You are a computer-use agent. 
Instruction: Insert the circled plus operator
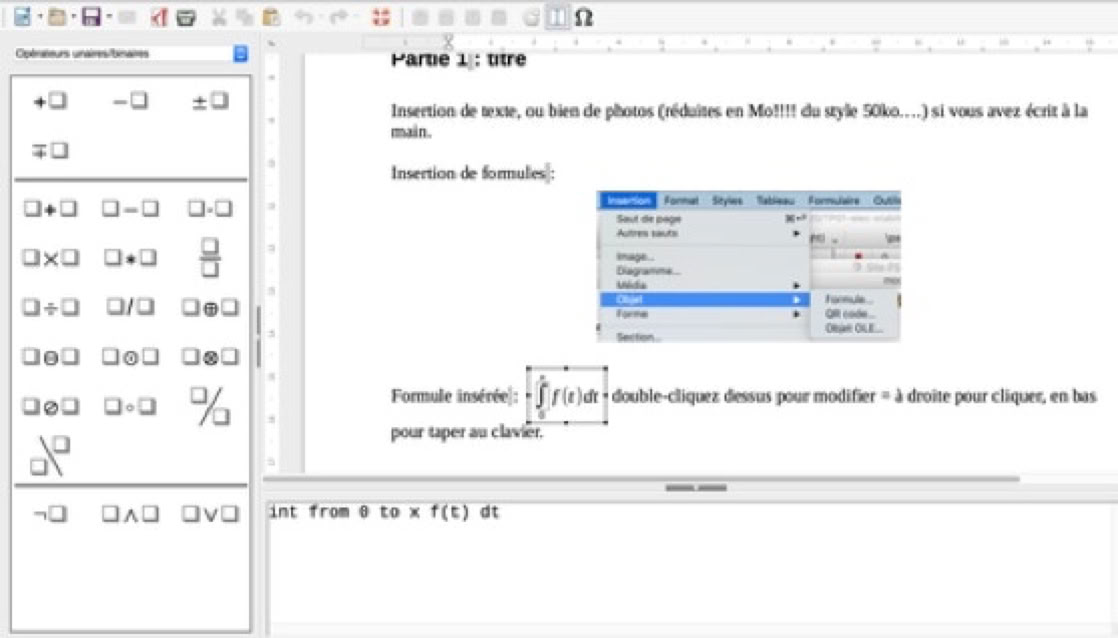(210, 307)
